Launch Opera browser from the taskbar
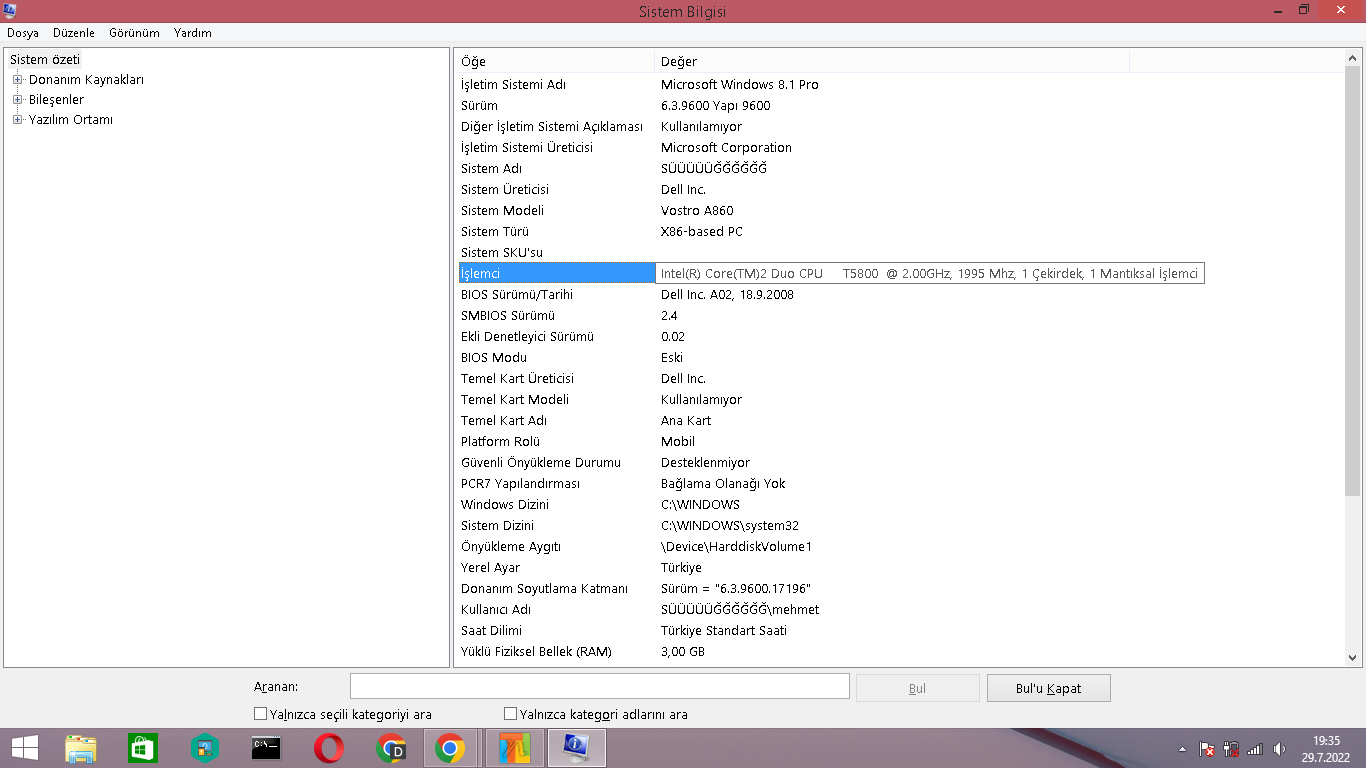 pos(328,748)
